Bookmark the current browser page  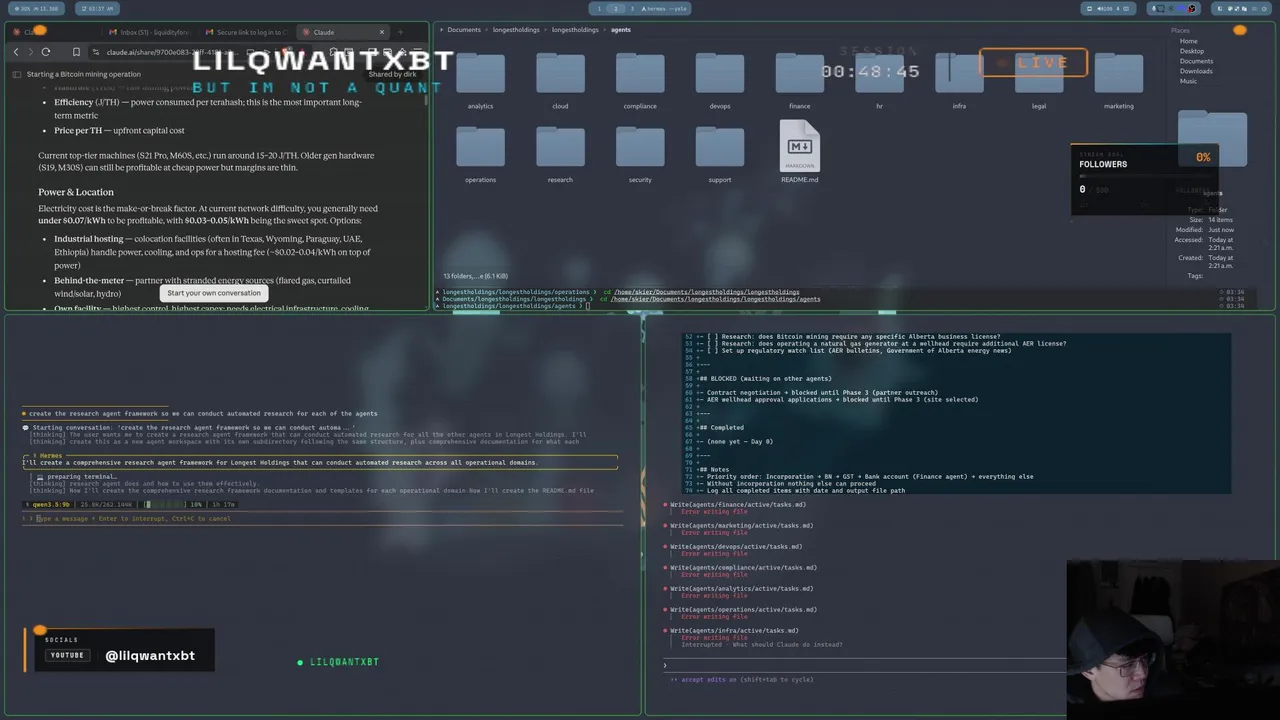pyautogui.click(x=76, y=52)
